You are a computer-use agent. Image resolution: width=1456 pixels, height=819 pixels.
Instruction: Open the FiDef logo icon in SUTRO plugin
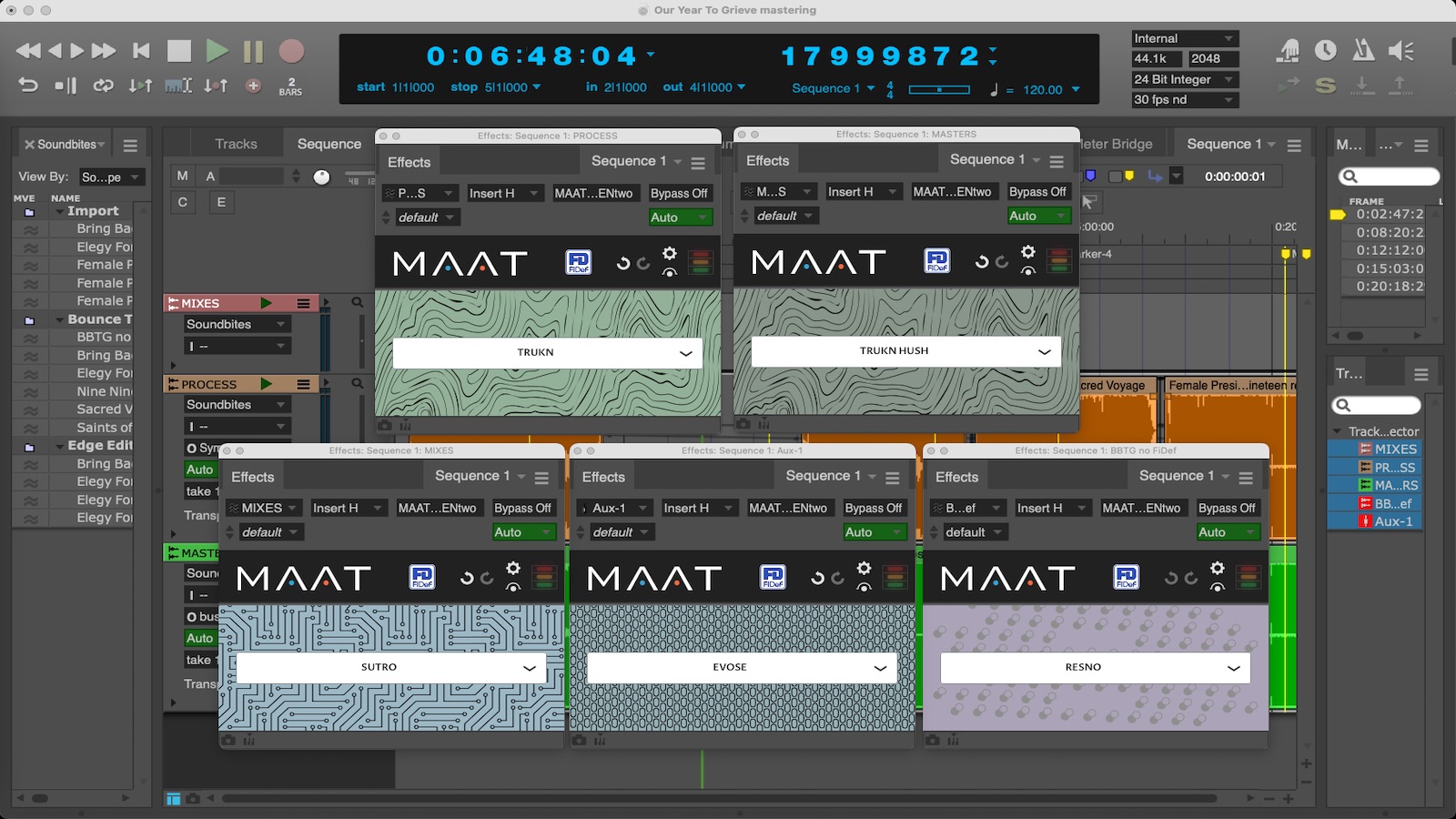coord(424,577)
